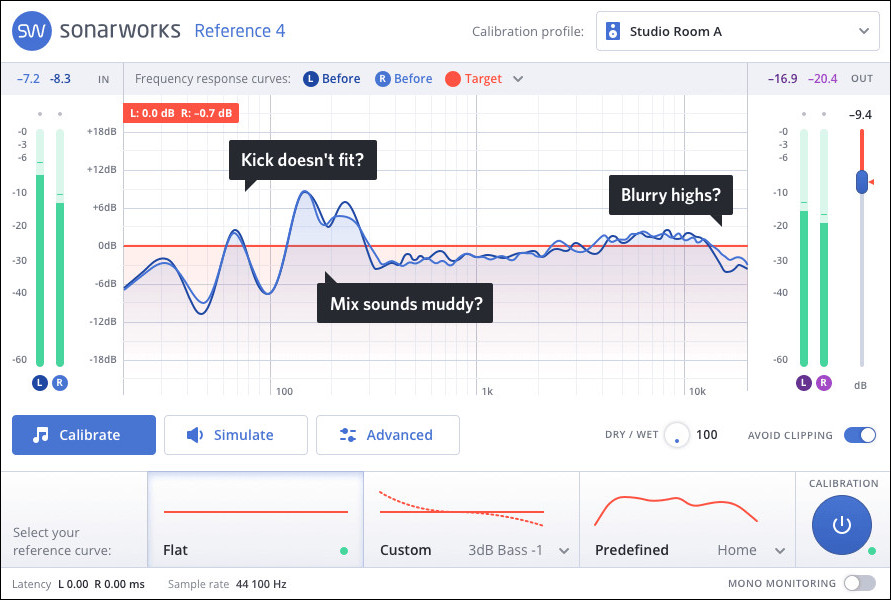Click the Dry/Wet dial showing 100
This screenshot has width=891, height=600.
tap(676, 434)
